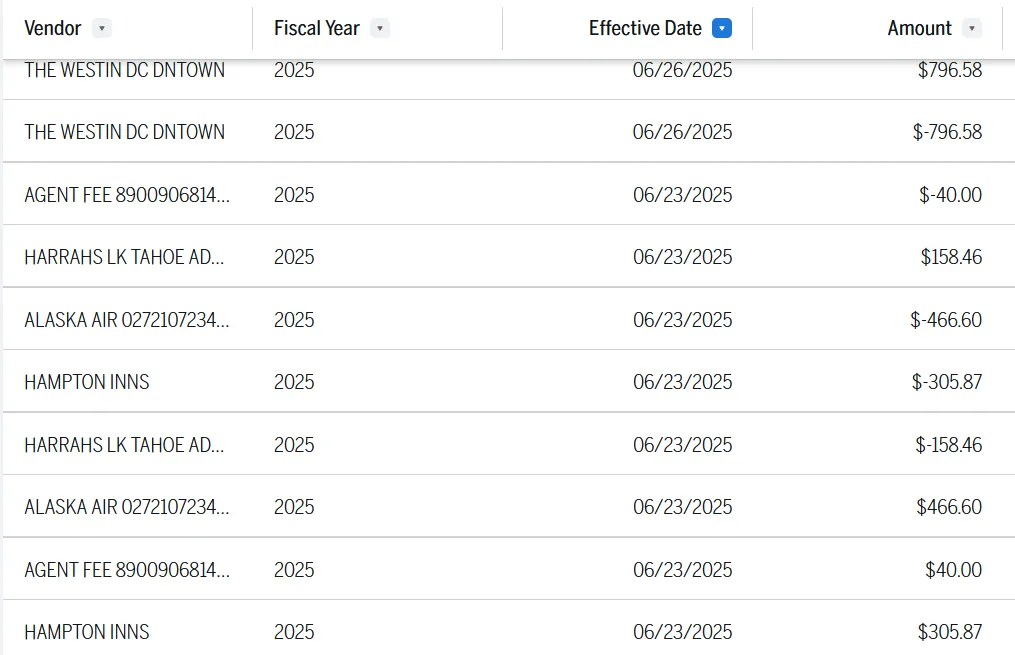Screen dimensions: 1015x655
Task: Sort by the Effective Date header
Action: [645, 28]
